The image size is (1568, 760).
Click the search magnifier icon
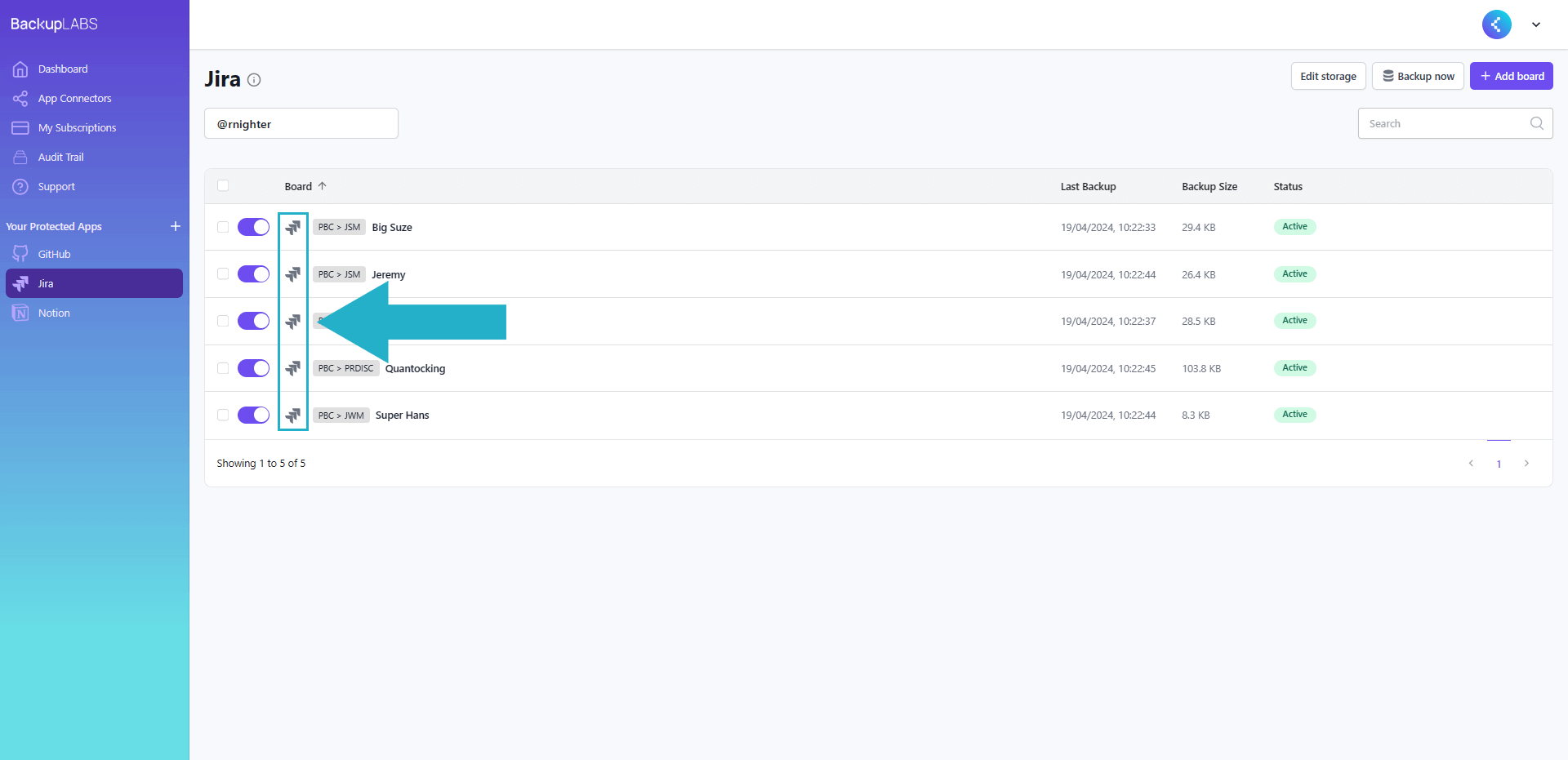click(x=1536, y=123)
